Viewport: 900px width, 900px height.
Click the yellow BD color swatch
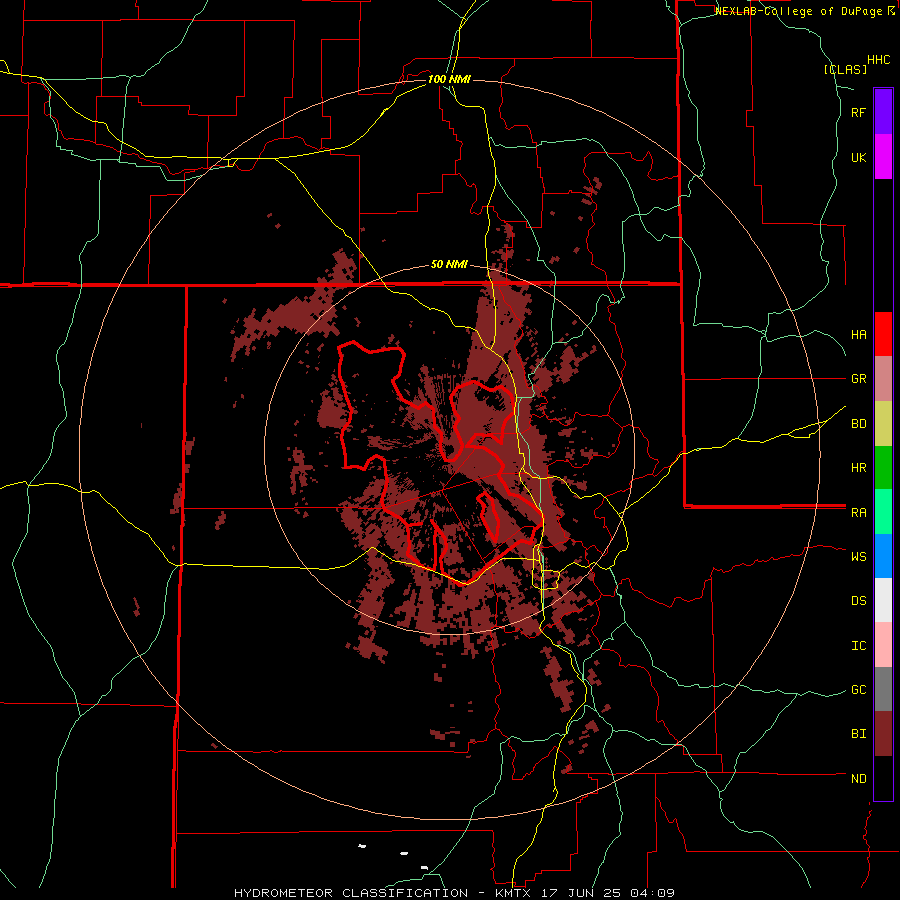tap(883, 424)
